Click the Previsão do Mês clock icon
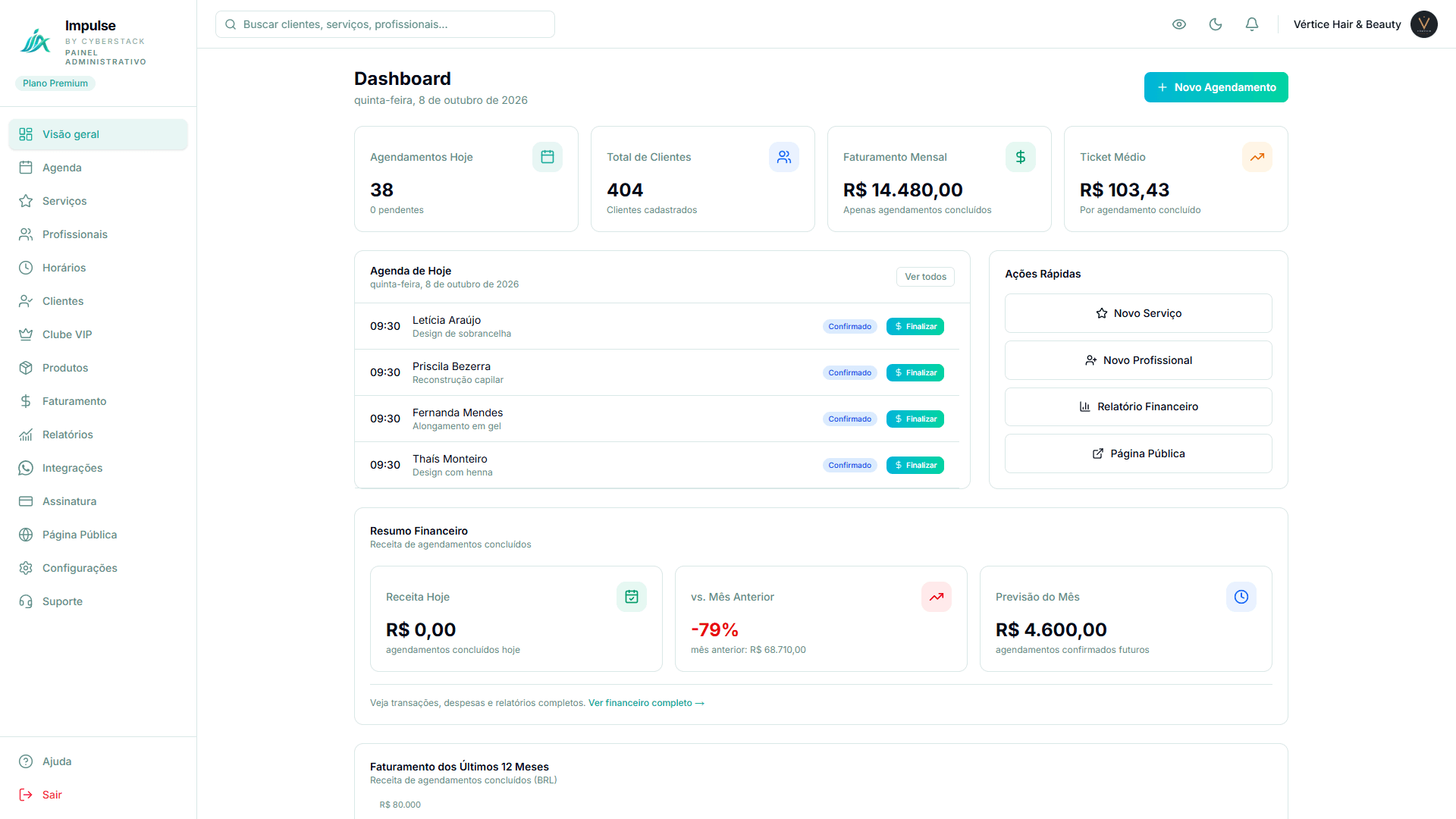 [x=1241, y=597]
